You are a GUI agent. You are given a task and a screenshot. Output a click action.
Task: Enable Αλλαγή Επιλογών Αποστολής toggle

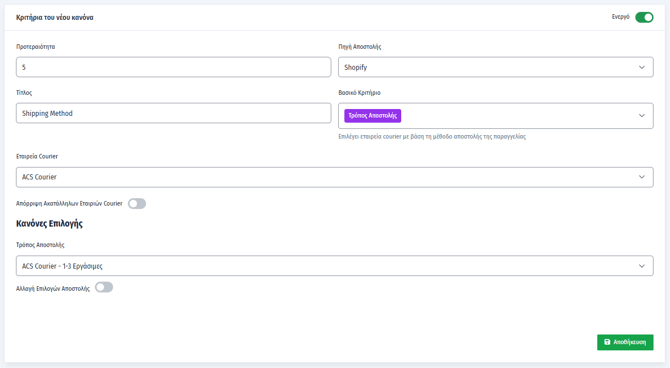tap(104, 287)
